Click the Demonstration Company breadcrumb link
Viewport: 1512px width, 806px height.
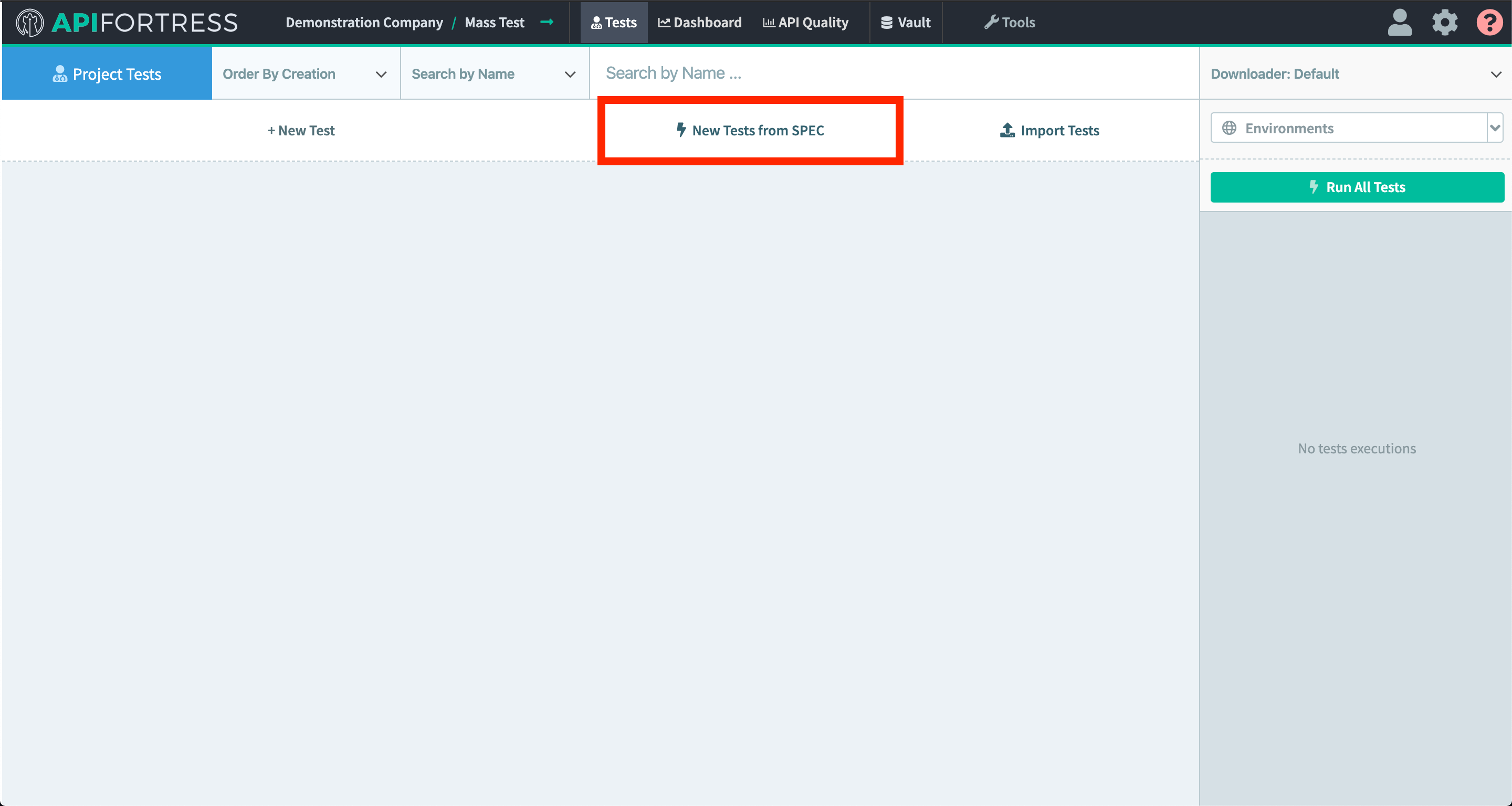point(364,23)
